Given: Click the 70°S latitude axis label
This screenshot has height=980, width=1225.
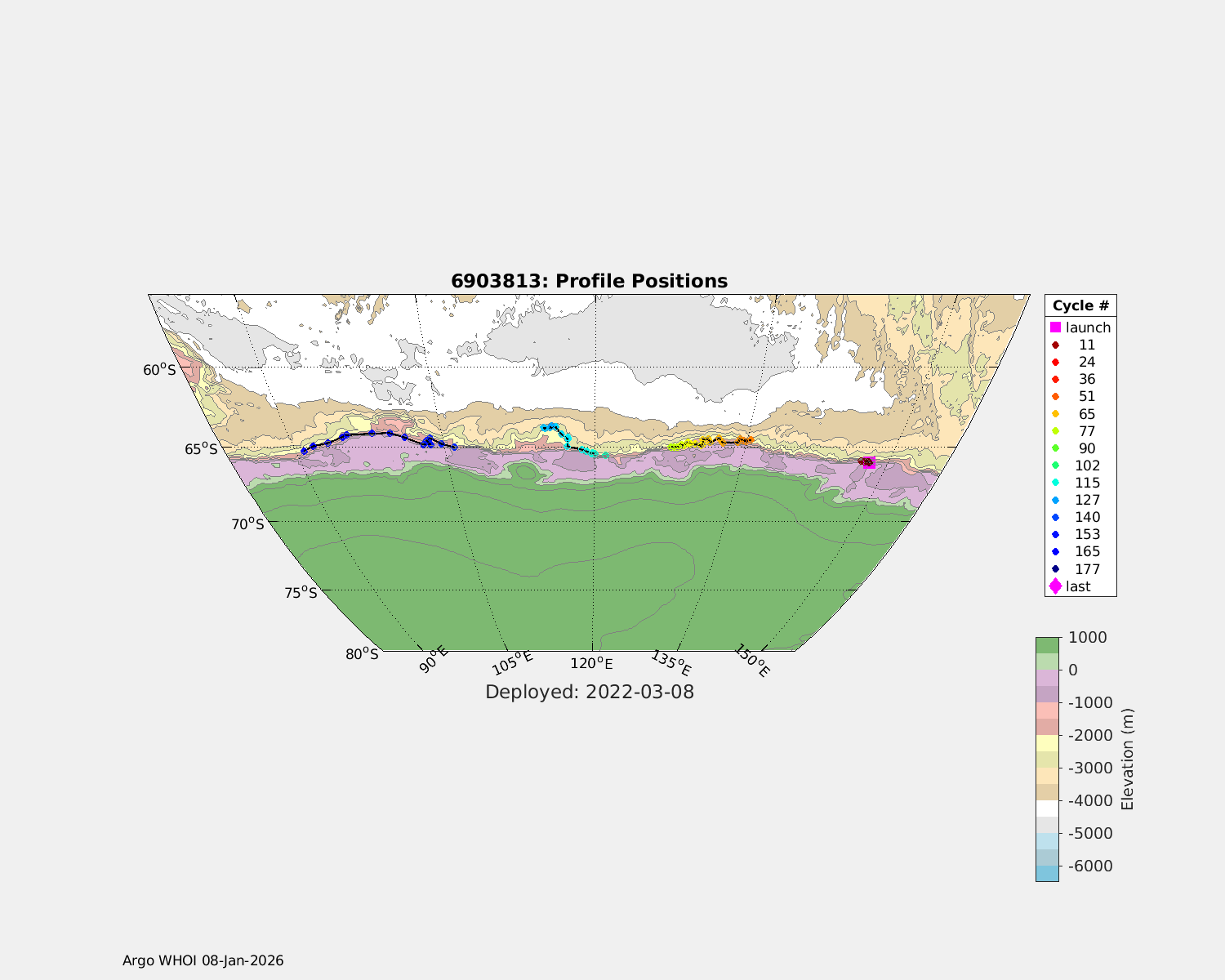Looking at the screenshot, I should pyautogui.click(x=247, y=523).
